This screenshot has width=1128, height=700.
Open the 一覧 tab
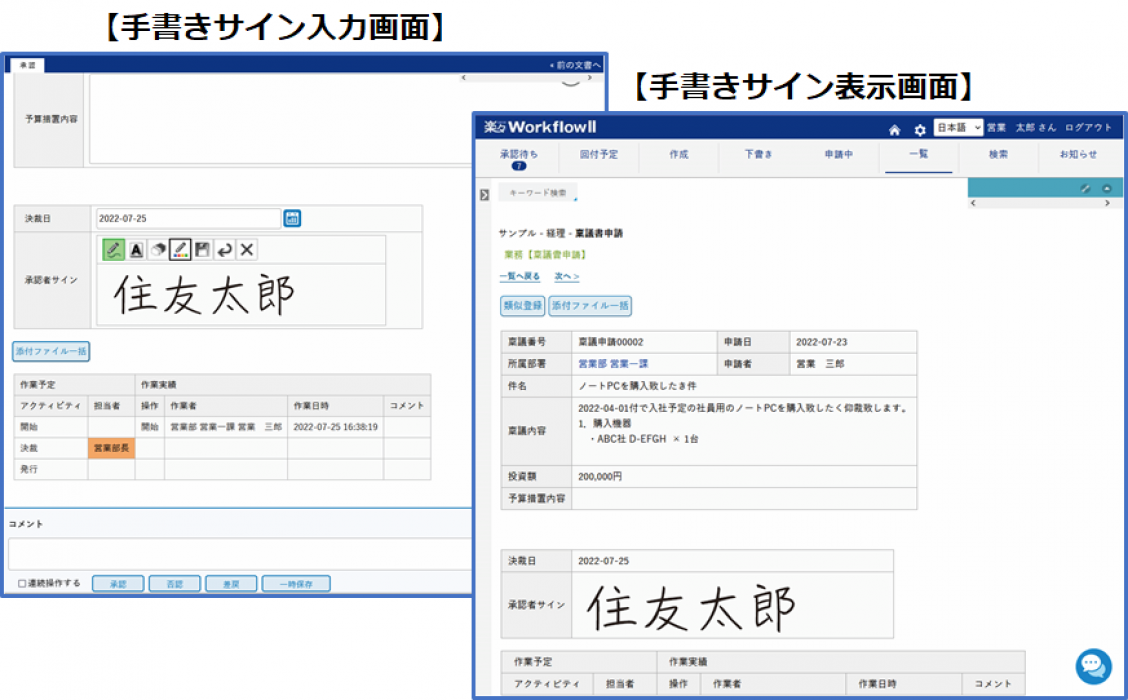pos(919,155)
